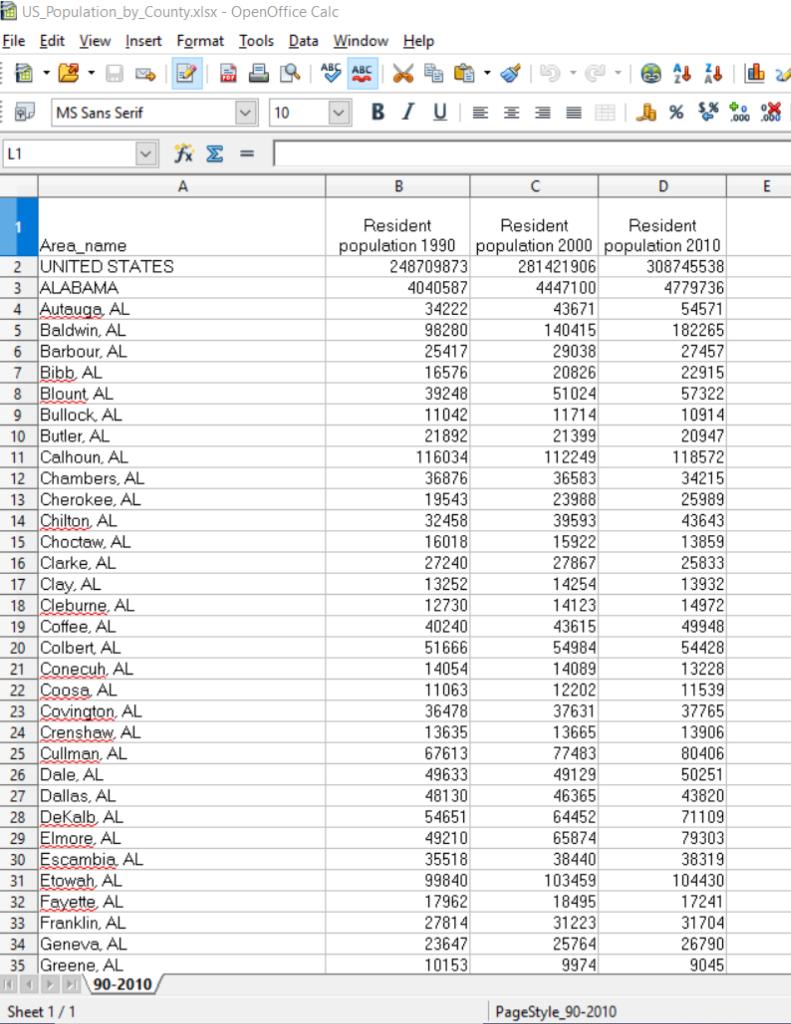791x1024 pixels.
Task: Expand the Undo history dropdown arrow
Action: [573, 72]
